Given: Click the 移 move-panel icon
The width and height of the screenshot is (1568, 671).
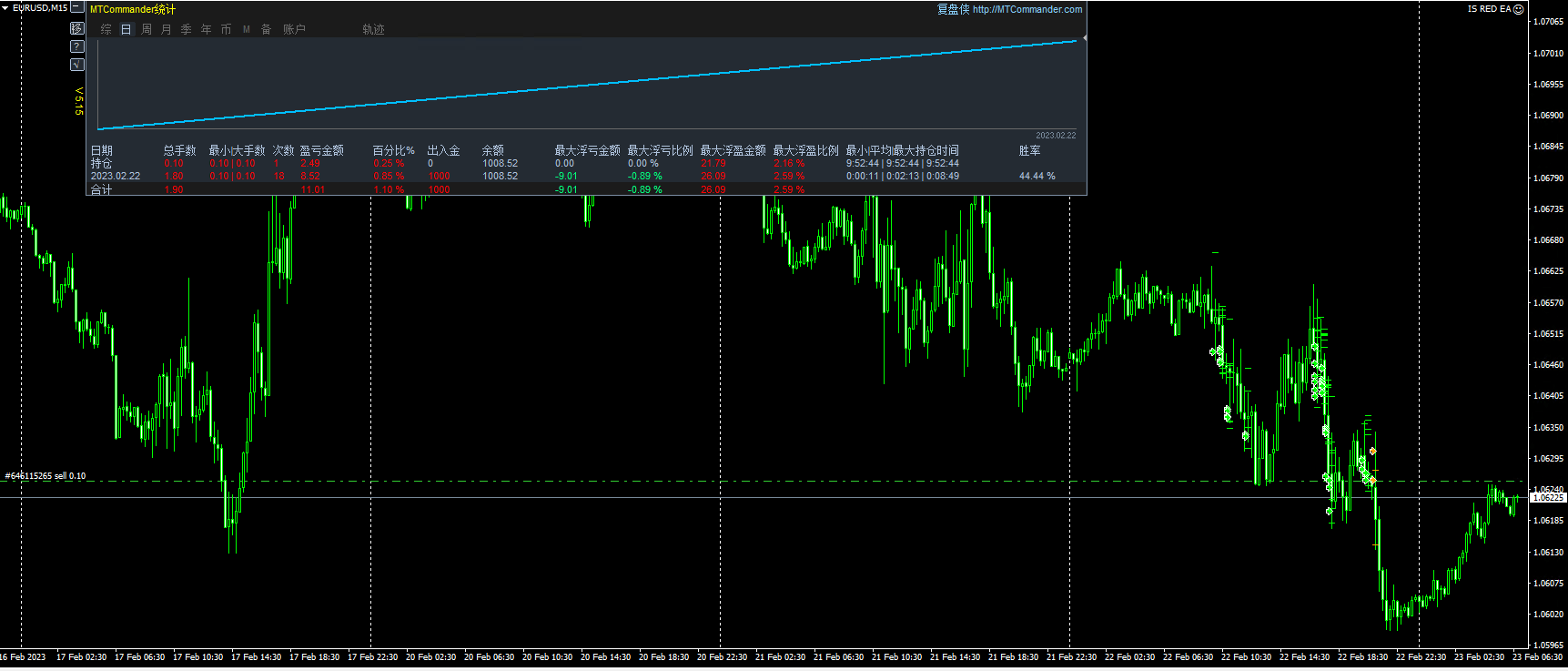Looking at the screenshot, I should coord(77,28).
